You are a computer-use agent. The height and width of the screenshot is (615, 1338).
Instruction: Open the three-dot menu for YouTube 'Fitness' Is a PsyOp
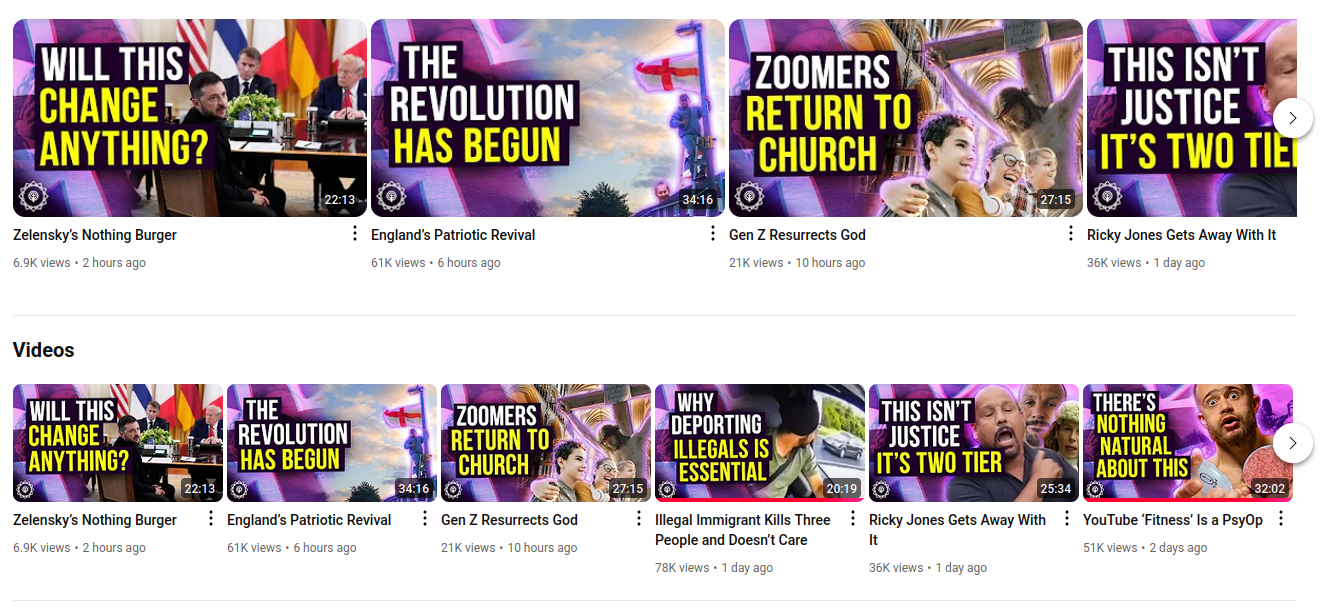pyautogui.click(x=1280, y=519)
